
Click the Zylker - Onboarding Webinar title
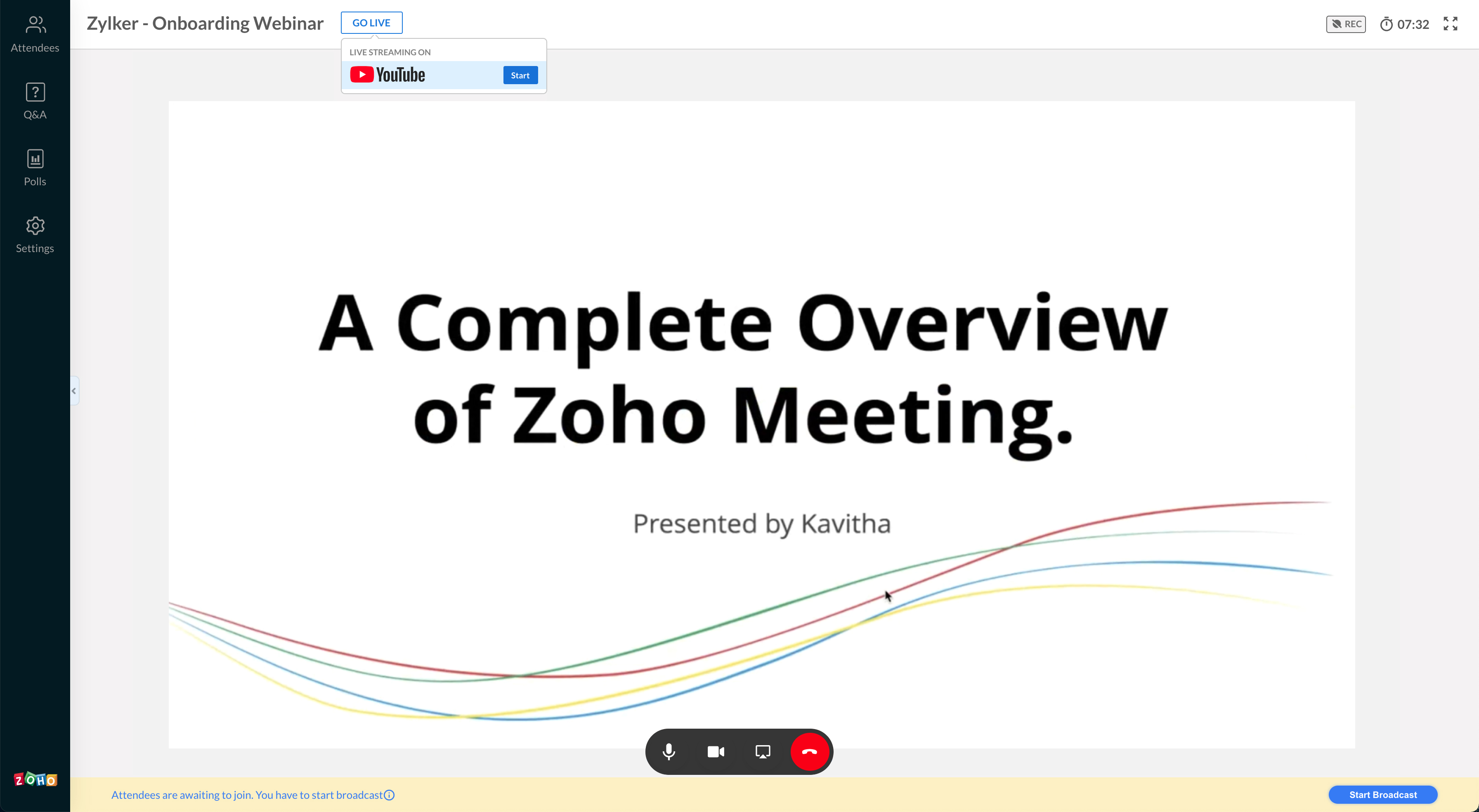[205, 23]
